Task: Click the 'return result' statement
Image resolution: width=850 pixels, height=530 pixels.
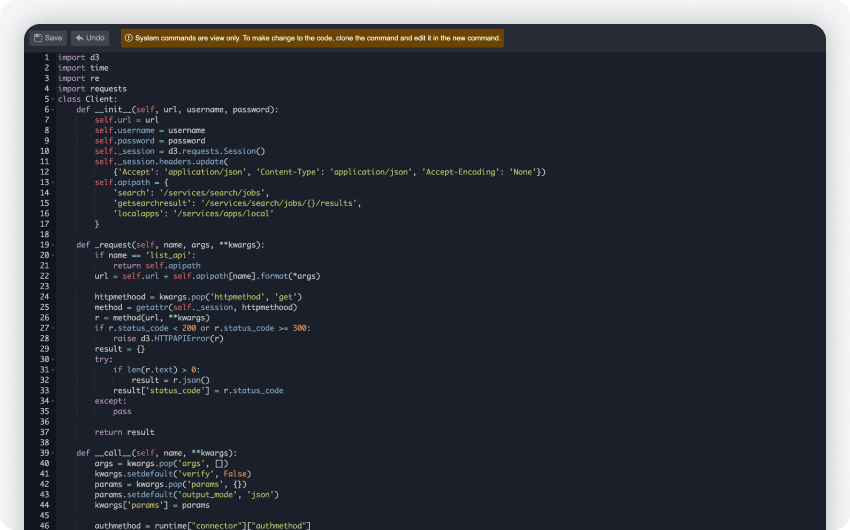Action: [x=125, y=432]
